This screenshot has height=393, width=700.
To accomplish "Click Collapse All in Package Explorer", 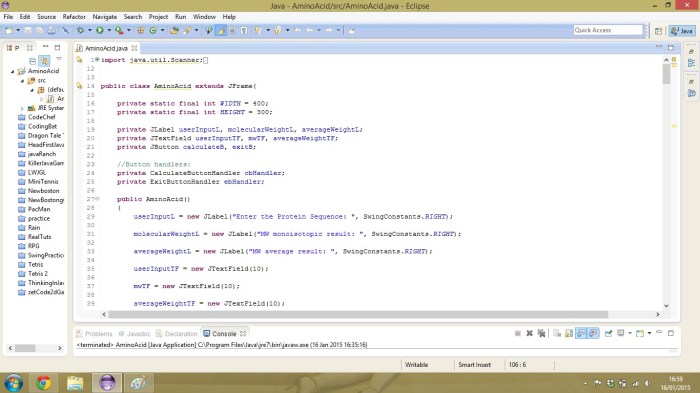I will pos(32,61).
